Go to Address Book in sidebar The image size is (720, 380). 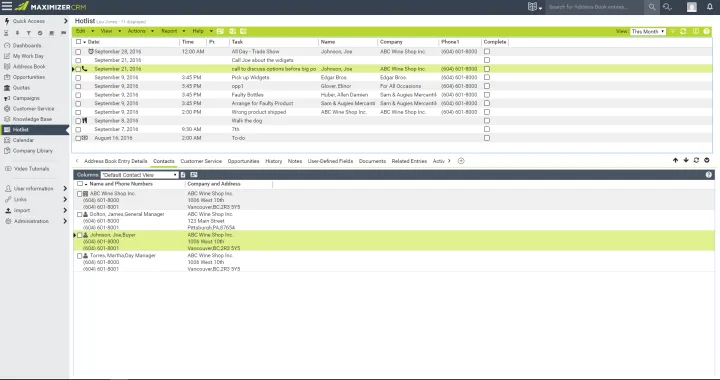click(x=29, y=67)
